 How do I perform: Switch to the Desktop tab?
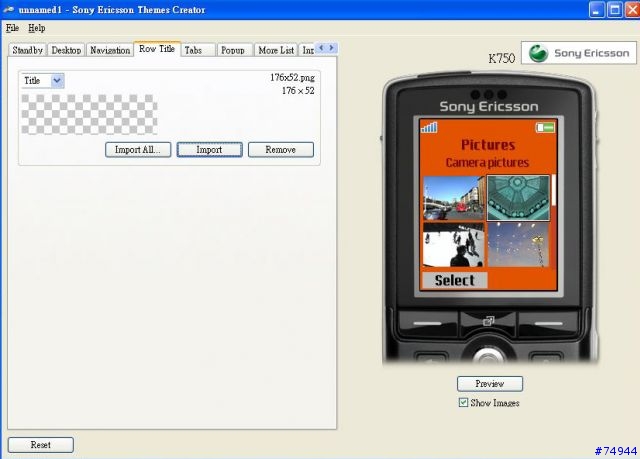click(x=66, y=50)
